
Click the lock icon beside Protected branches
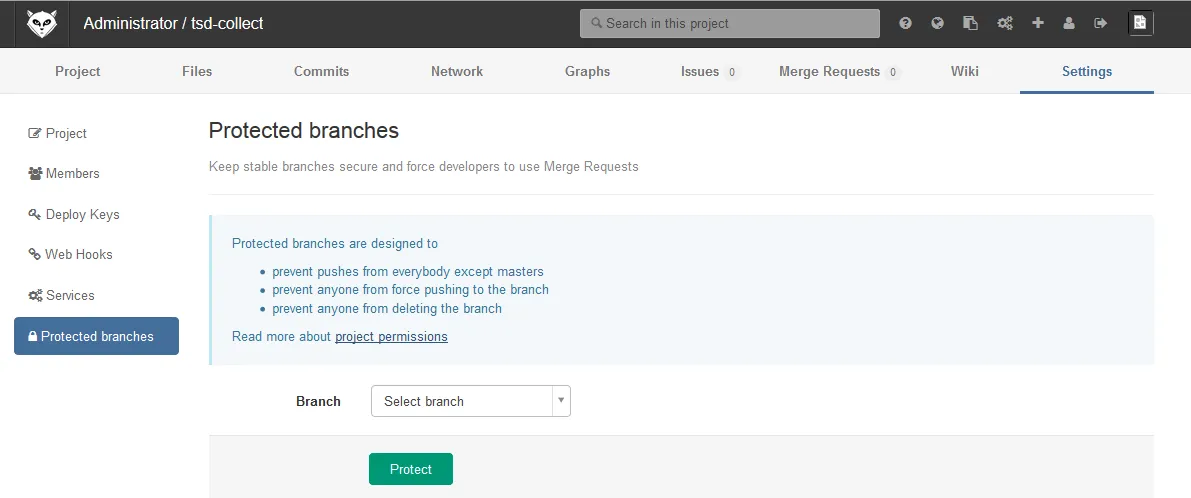pos(33,336)
